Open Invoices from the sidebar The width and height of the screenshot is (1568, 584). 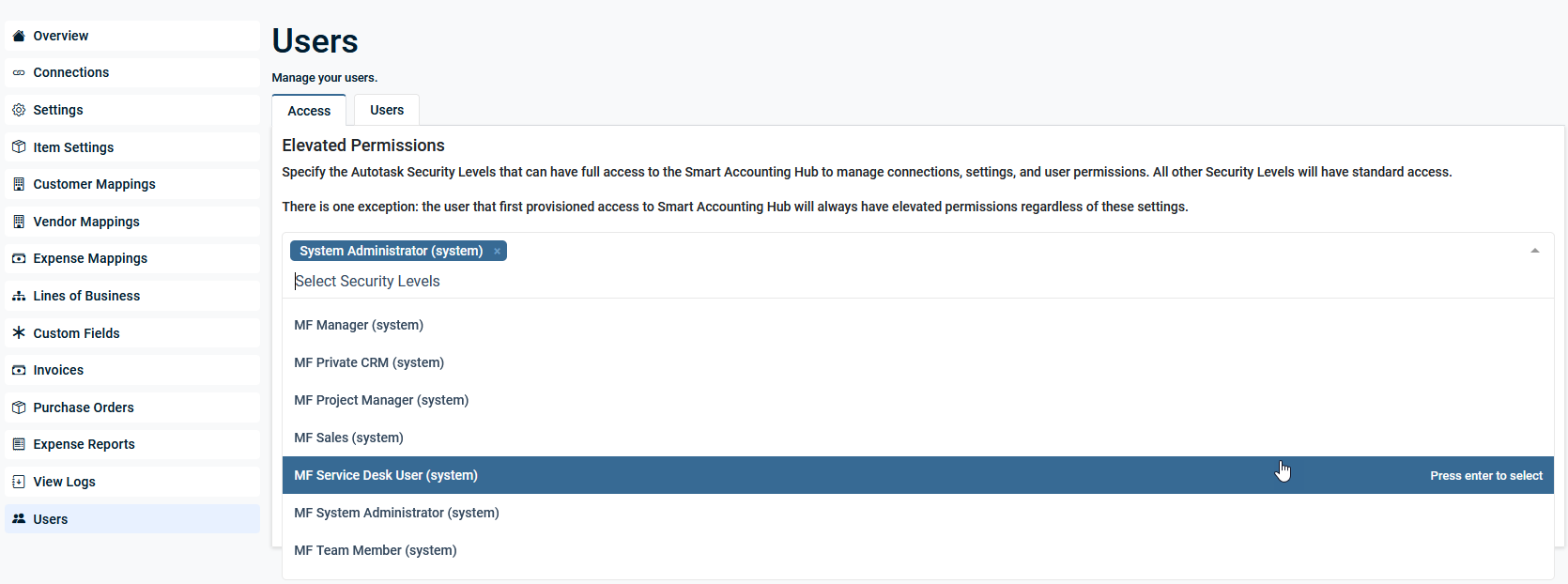[x=58, y=370]
